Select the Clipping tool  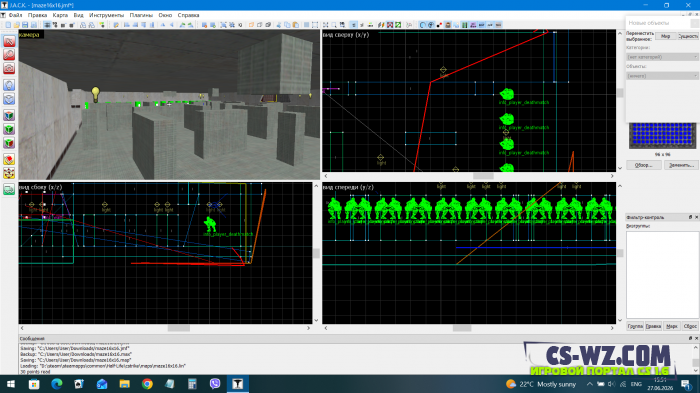[9, 159]
